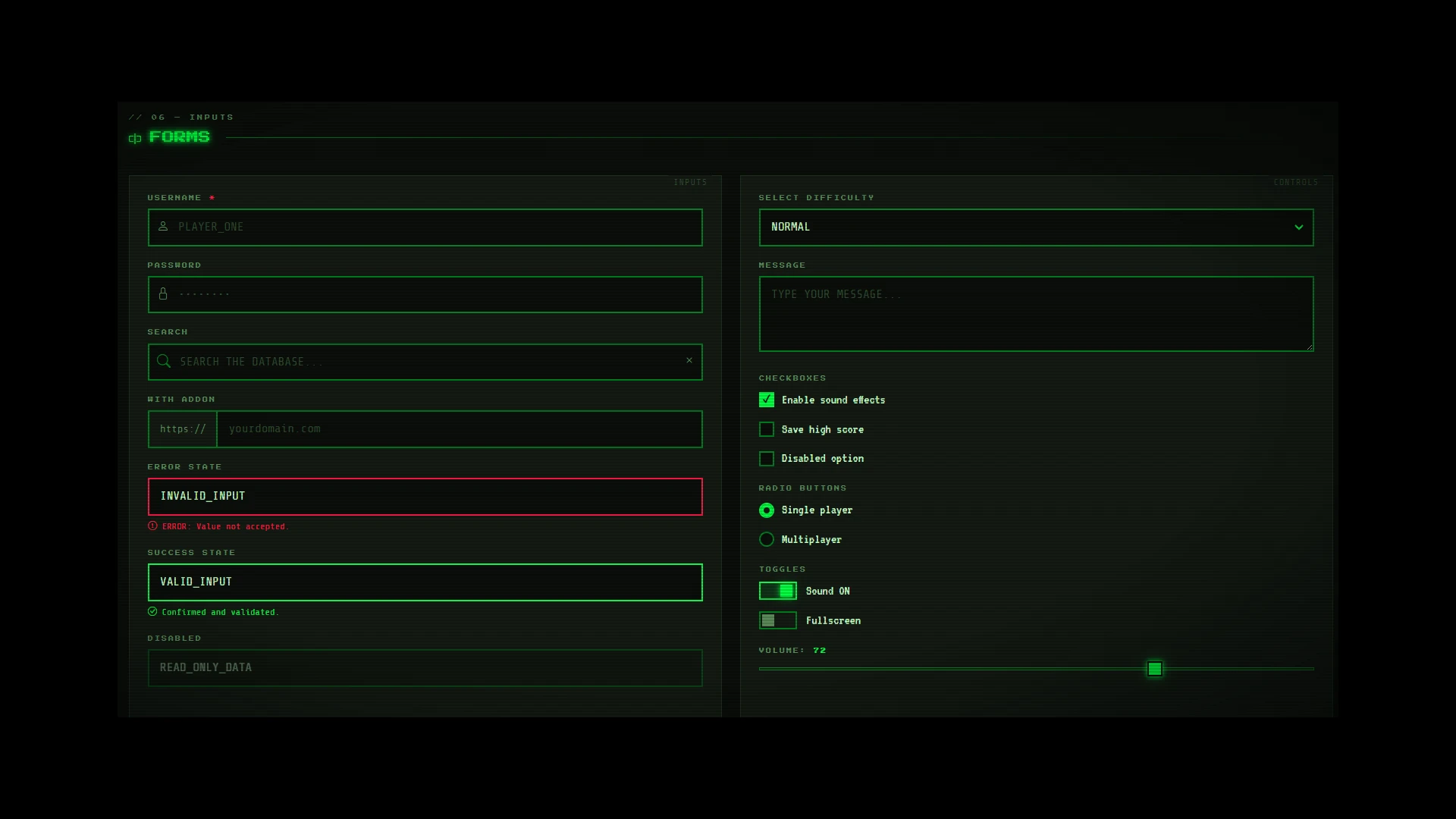Open the Select Difficulty NORMAL combo box

tap(1036, 227)
